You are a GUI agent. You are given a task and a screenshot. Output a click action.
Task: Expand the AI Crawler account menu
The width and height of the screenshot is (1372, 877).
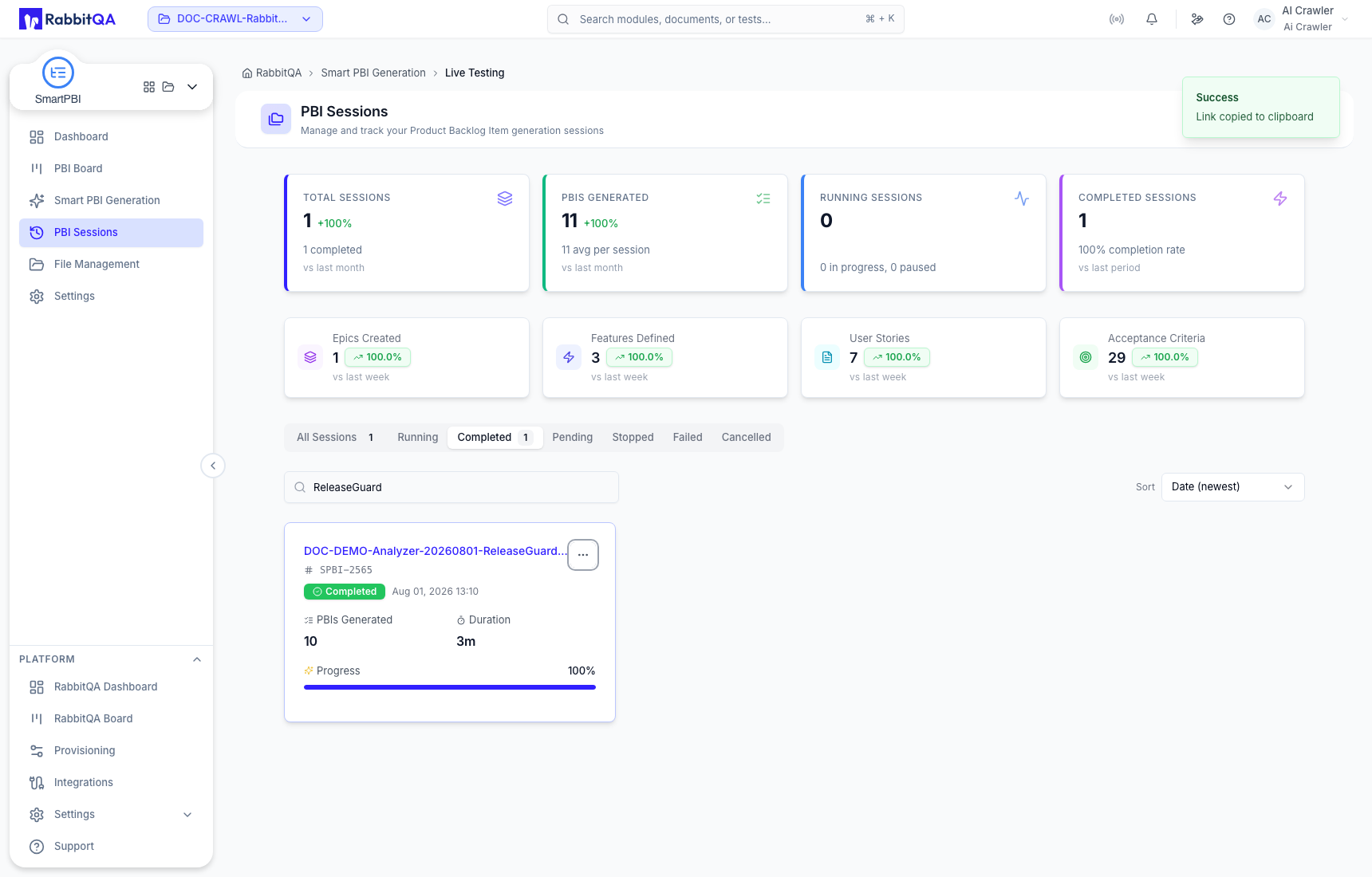[1345, 19]
